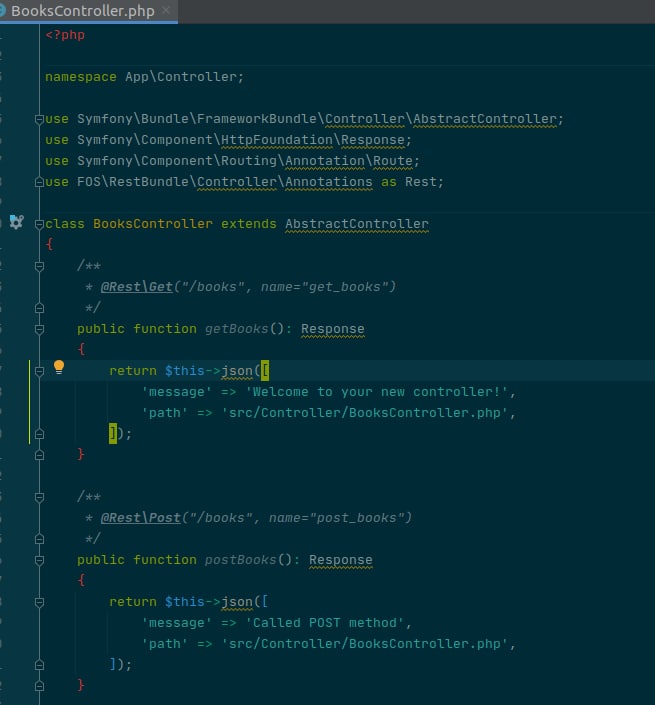Click the 'Called POST method' string
This screenshot has width=655, height=705.
pyautogui.click(x=325, y=623)
